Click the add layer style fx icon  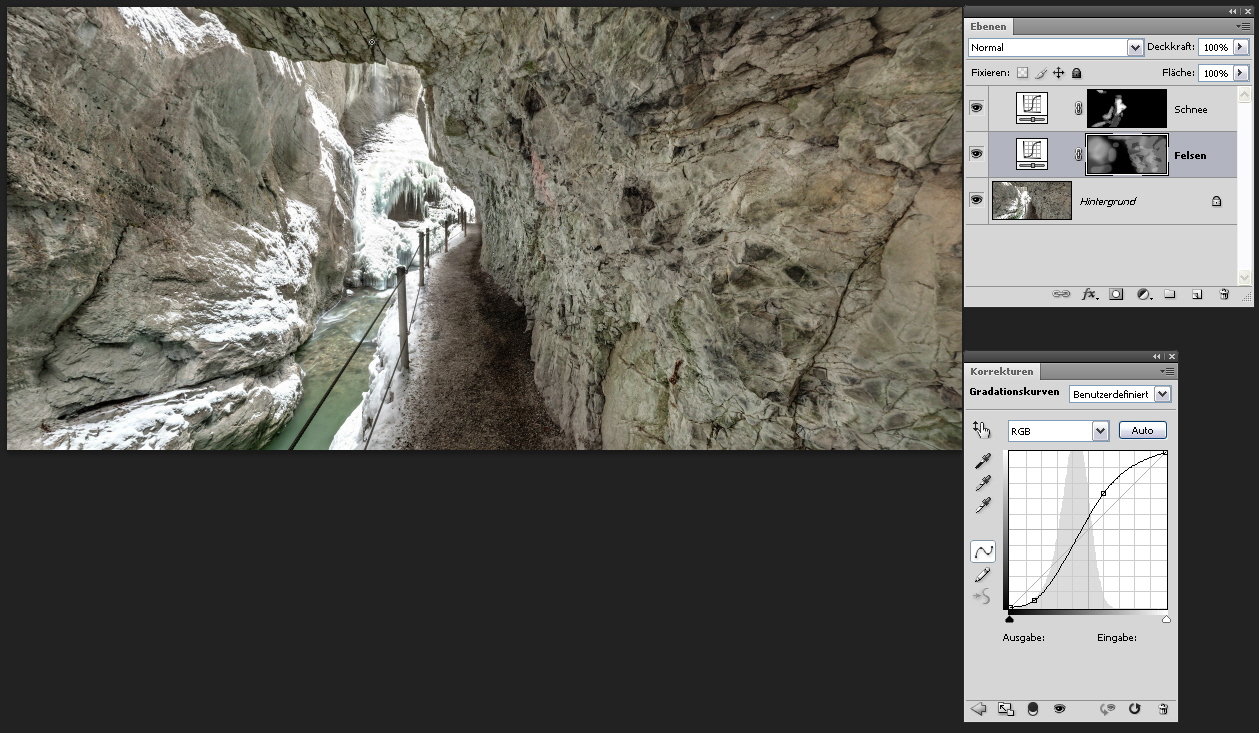[1089, 295]
